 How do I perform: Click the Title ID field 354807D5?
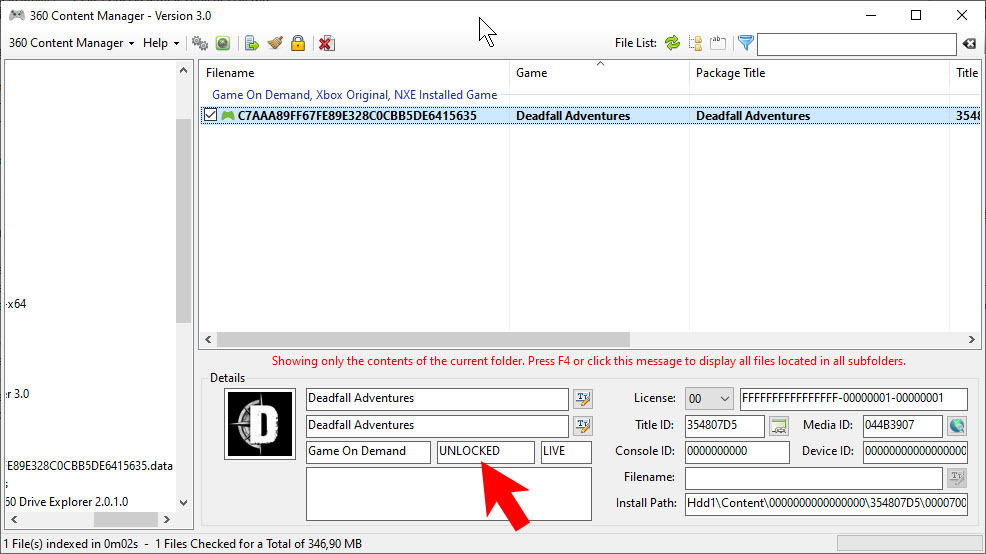click(724, 426)
